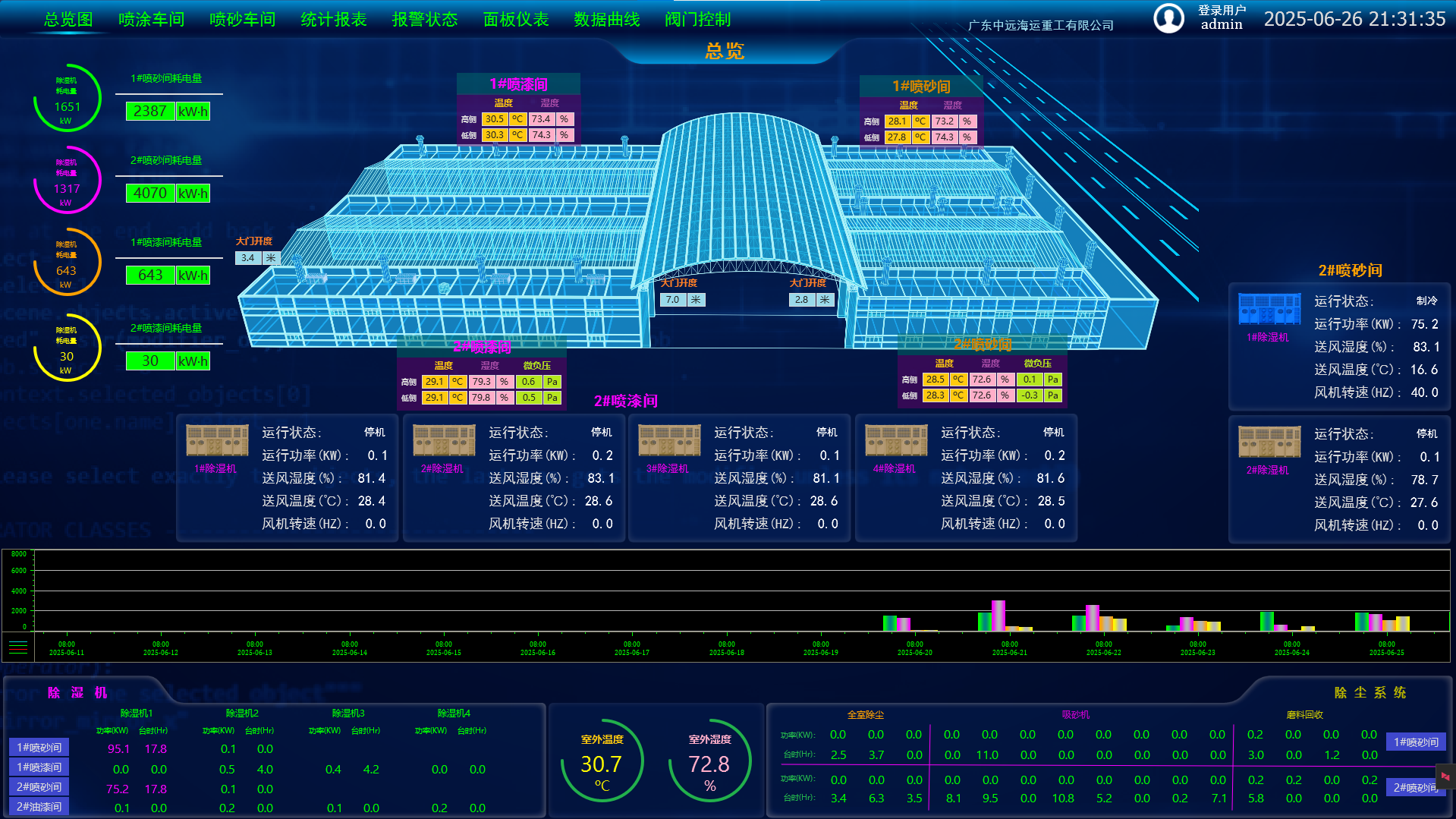Select the 4#除湿机 machine icon
This screenshot has width=1456, height=819.
(x=896, y=440)
